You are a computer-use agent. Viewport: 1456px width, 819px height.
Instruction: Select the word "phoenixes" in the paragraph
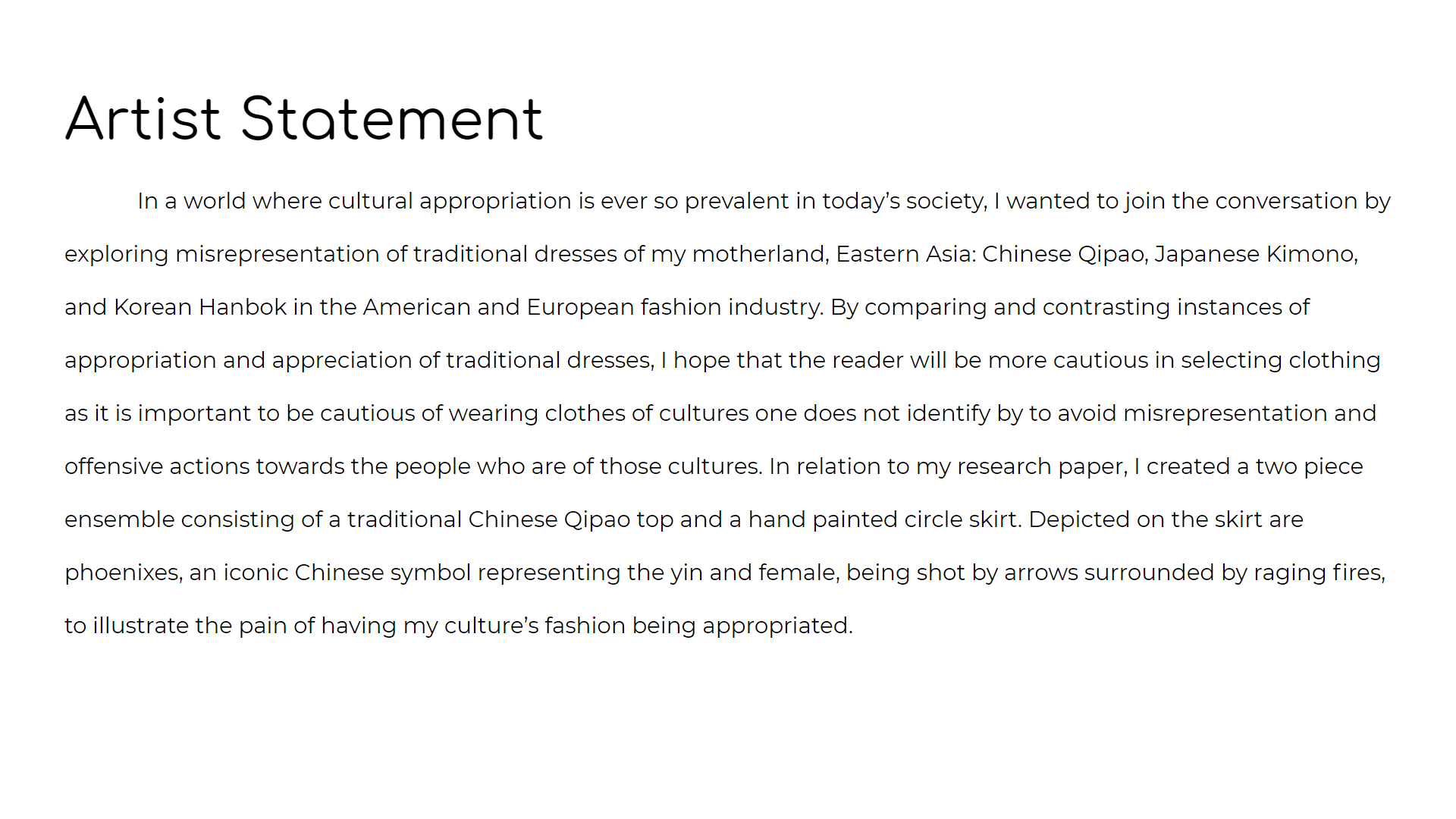coord(122,573)
